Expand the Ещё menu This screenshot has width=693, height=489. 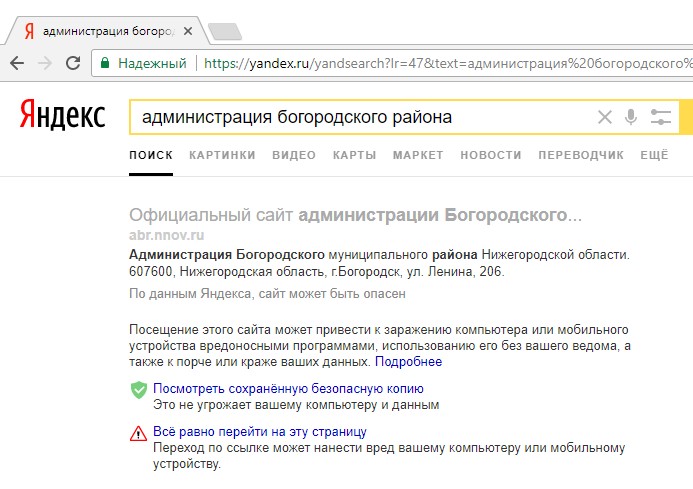click(653, 155)
